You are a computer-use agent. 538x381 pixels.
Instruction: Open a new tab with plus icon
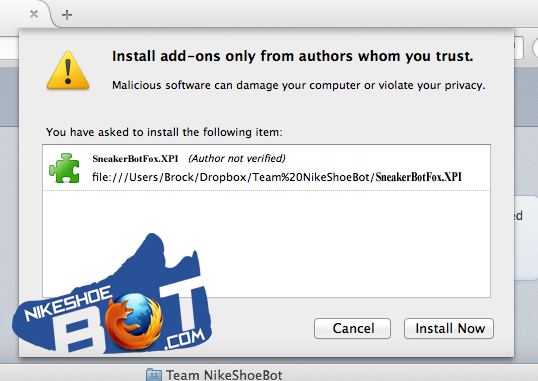67,15
